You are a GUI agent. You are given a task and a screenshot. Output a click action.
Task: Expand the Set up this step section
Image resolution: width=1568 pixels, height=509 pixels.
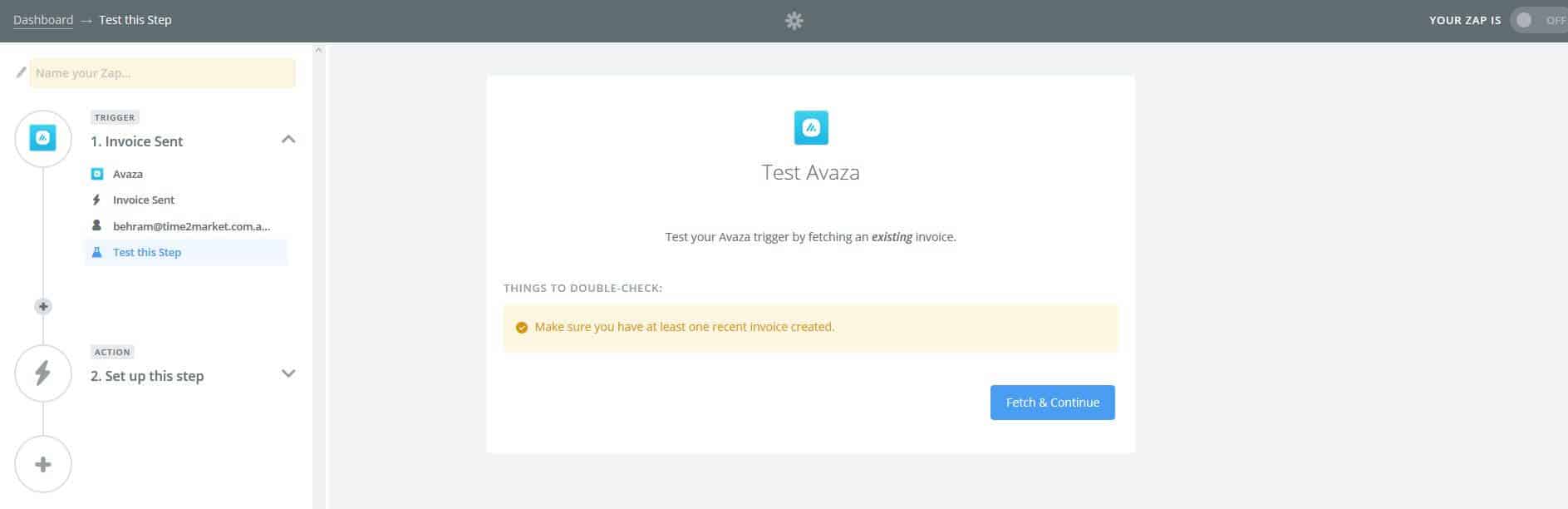[x=288, y=373]
